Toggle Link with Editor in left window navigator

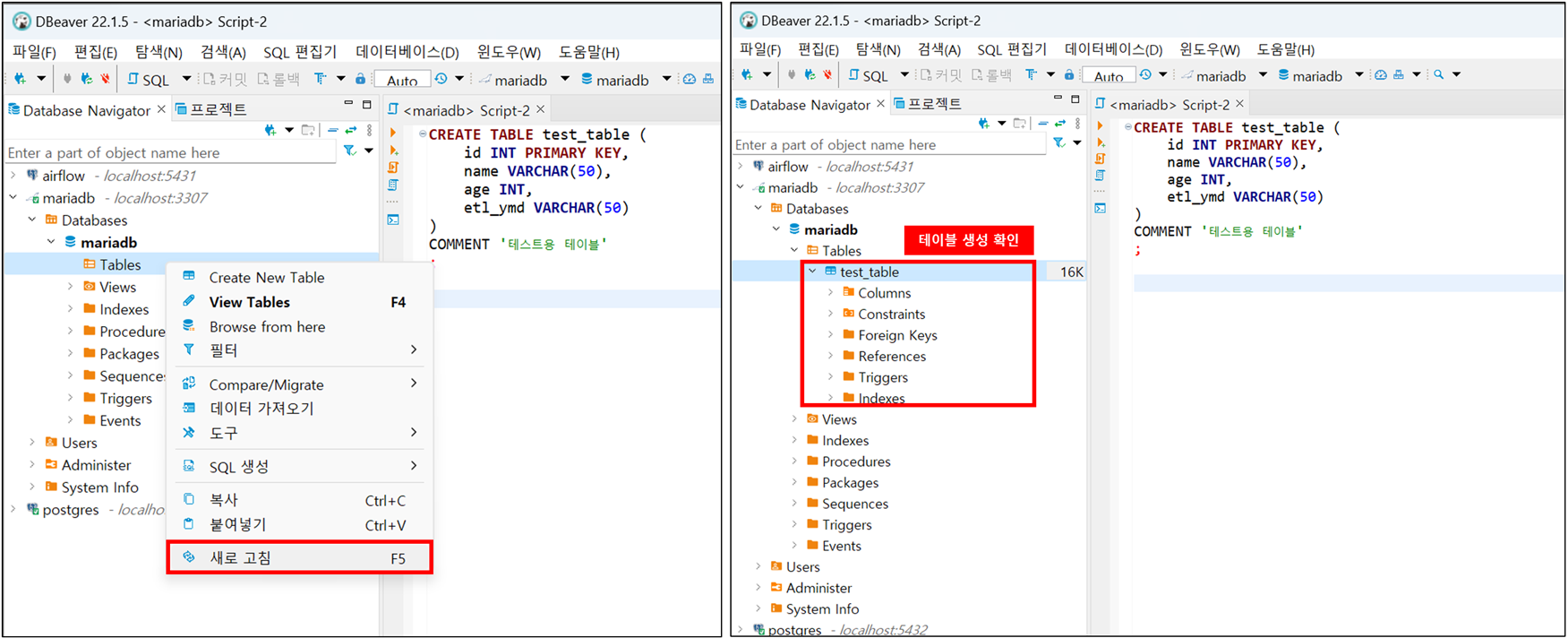351,131
